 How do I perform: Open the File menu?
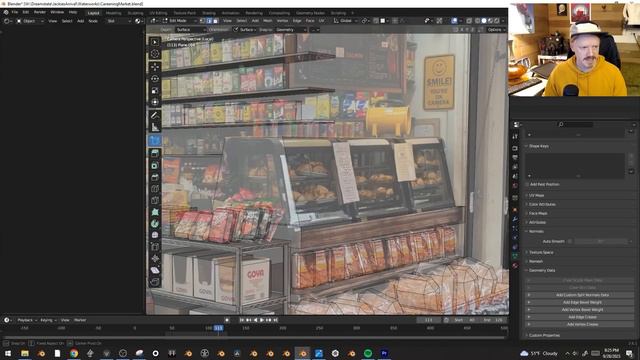tap(15, 12)
